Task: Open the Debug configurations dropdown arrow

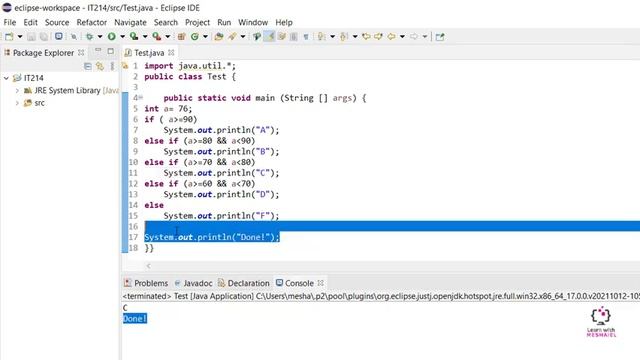Action: [x=100, y=37]
